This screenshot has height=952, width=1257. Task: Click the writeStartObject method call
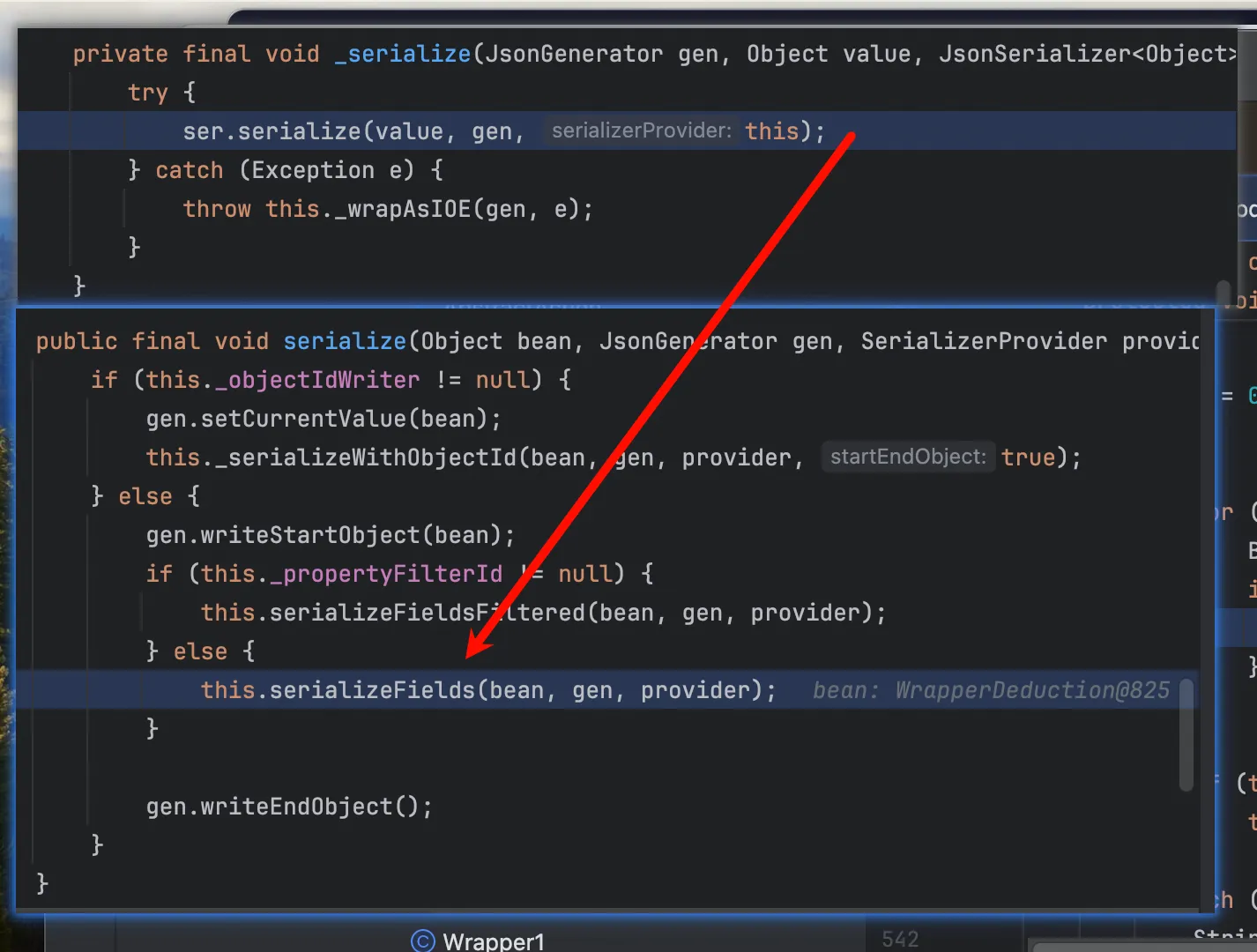(310, 535)
